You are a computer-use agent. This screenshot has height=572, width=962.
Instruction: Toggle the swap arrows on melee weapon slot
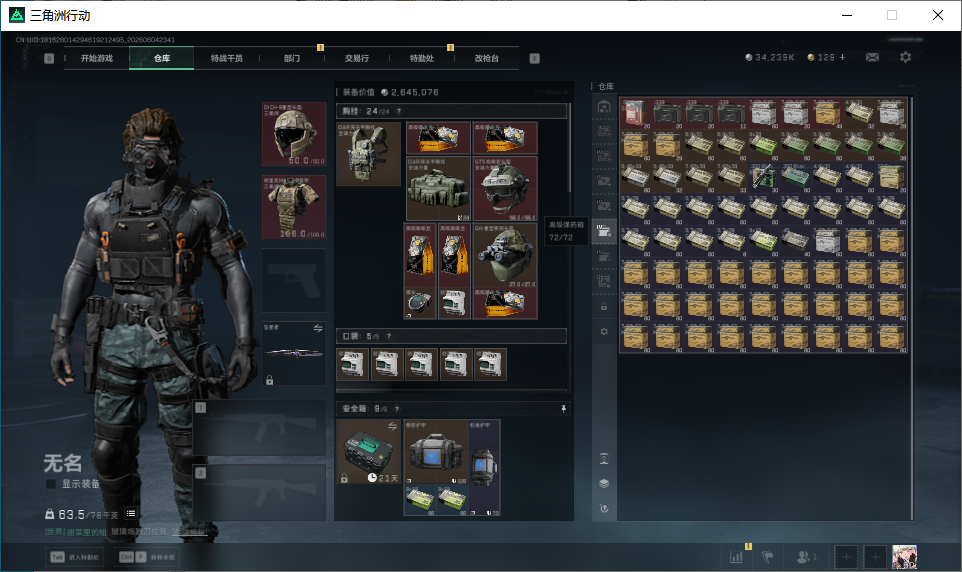[x=318, y=328]
